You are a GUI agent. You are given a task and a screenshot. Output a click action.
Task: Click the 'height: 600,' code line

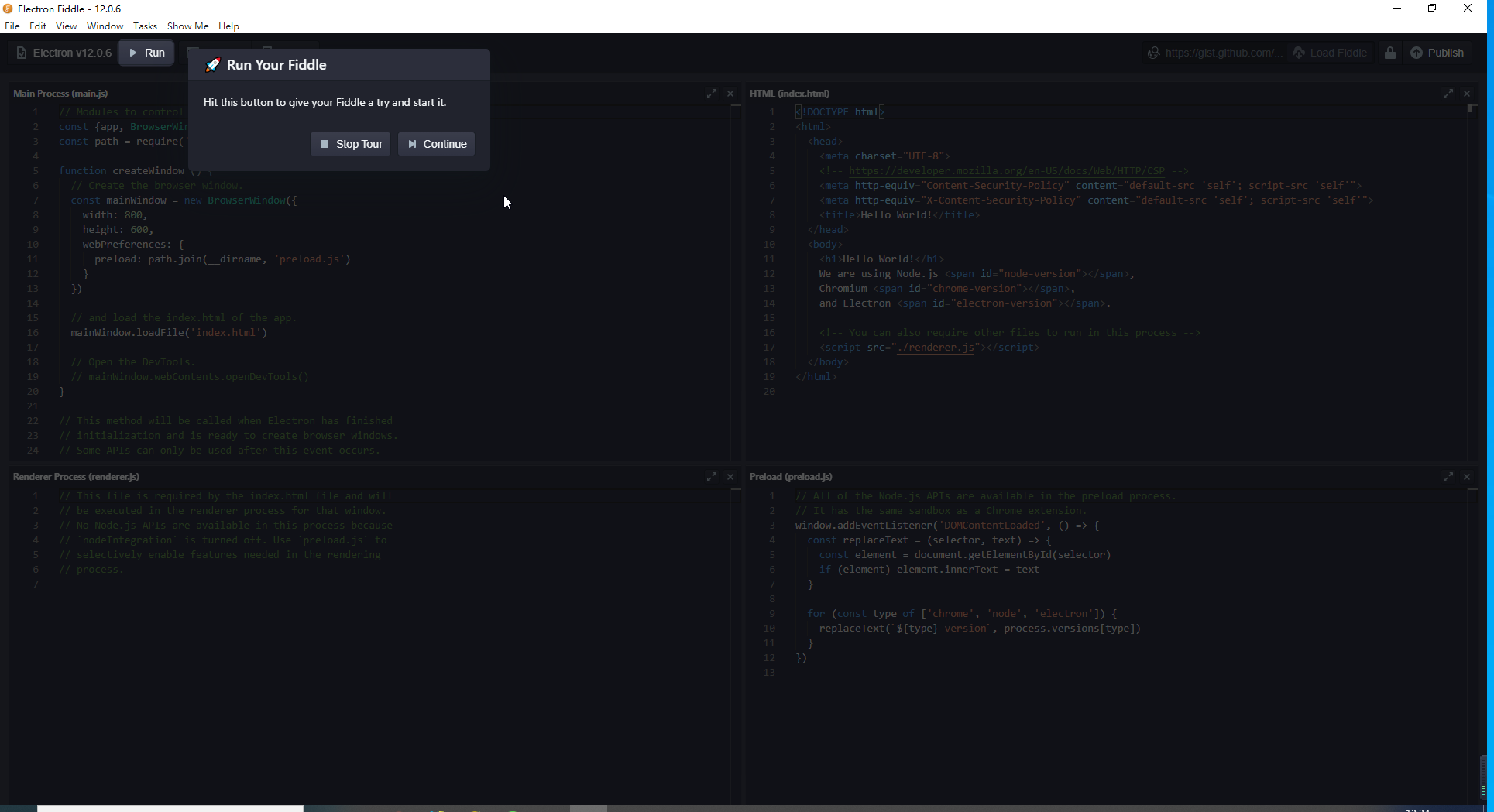[x=118, y=230]
